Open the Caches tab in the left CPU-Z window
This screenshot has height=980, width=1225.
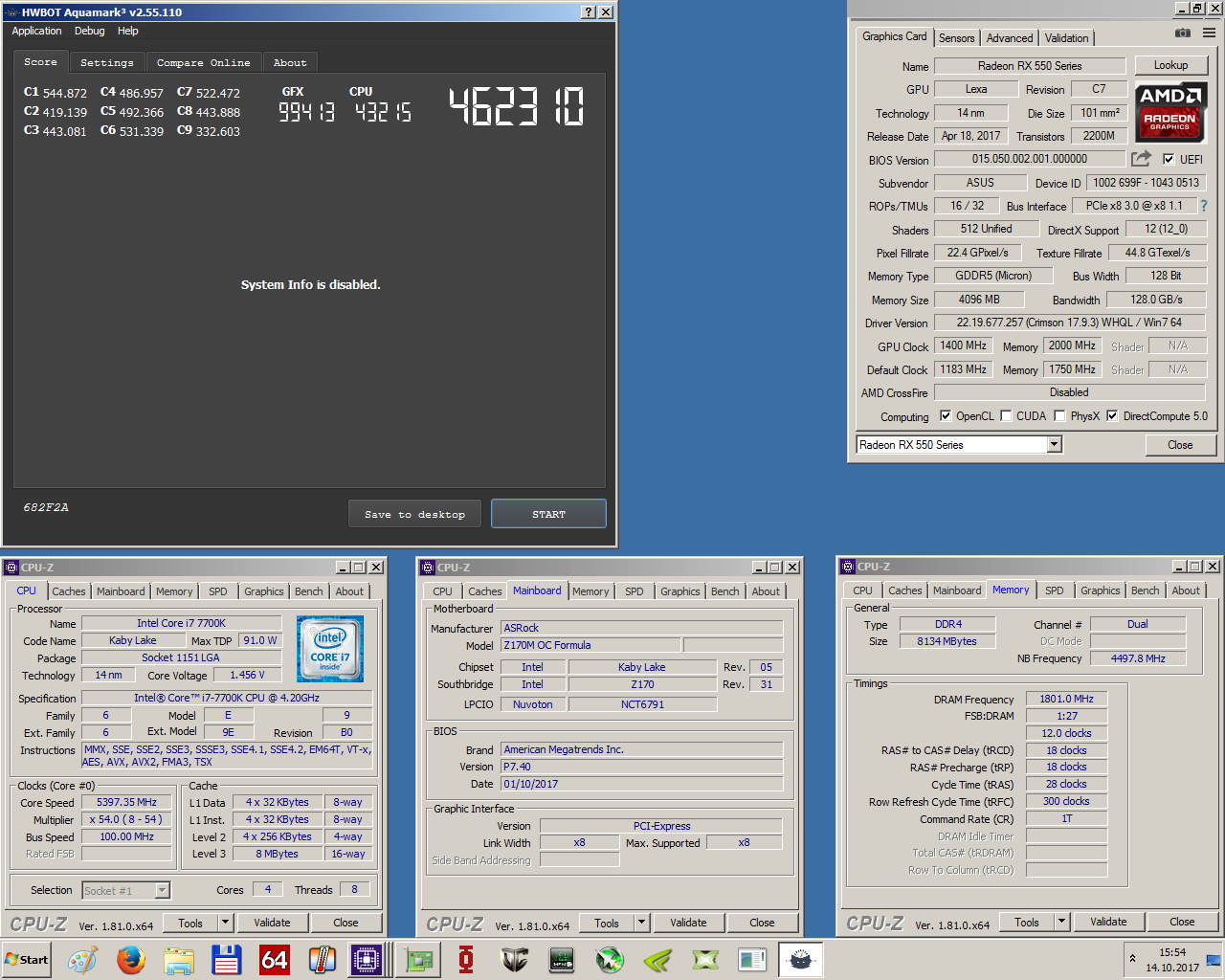(69, 591)
